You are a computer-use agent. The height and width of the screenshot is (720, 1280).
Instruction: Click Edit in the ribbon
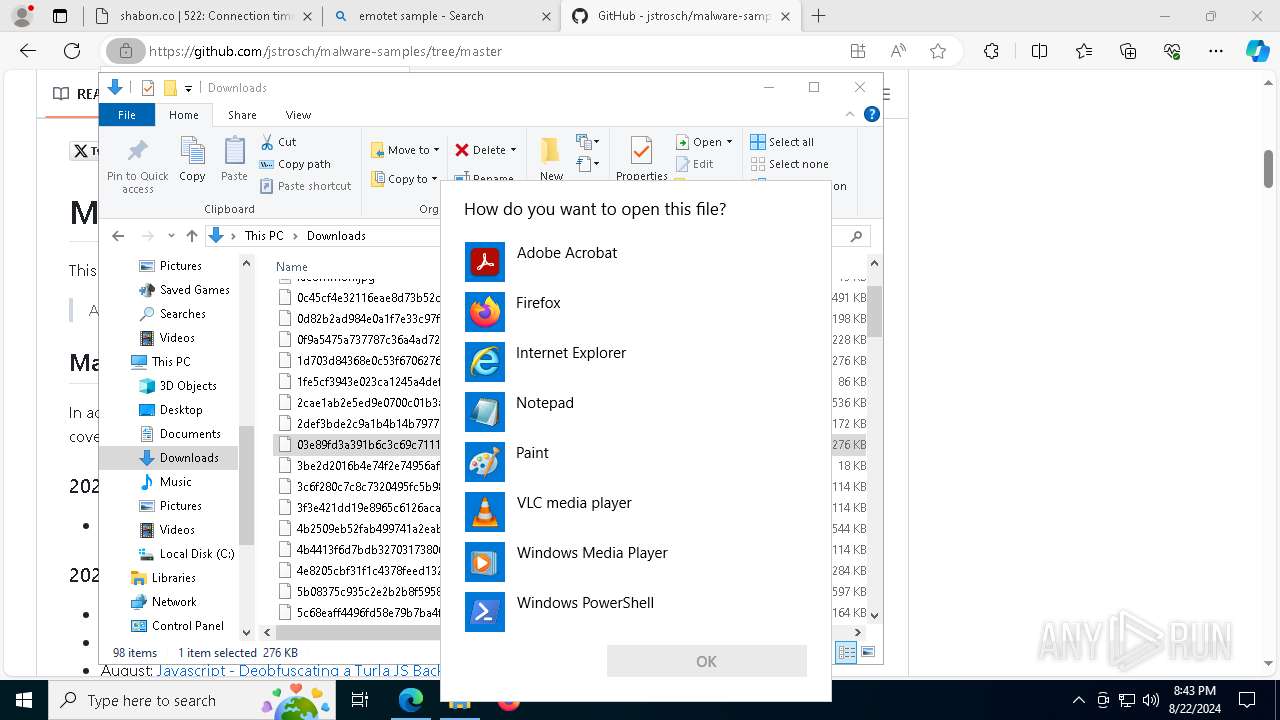point(695,164)
